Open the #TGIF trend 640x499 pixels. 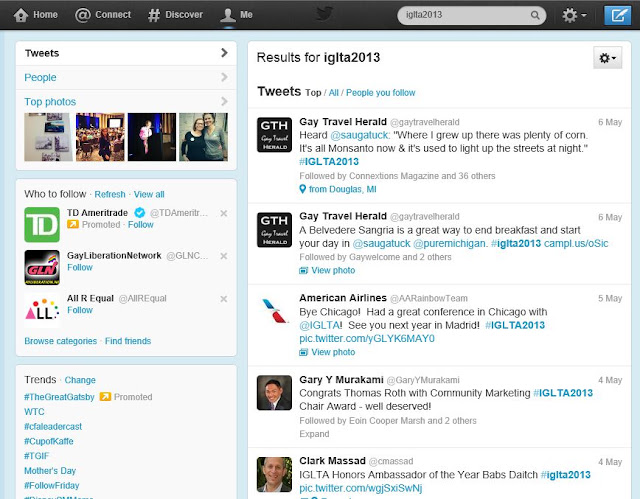(36, 456)
